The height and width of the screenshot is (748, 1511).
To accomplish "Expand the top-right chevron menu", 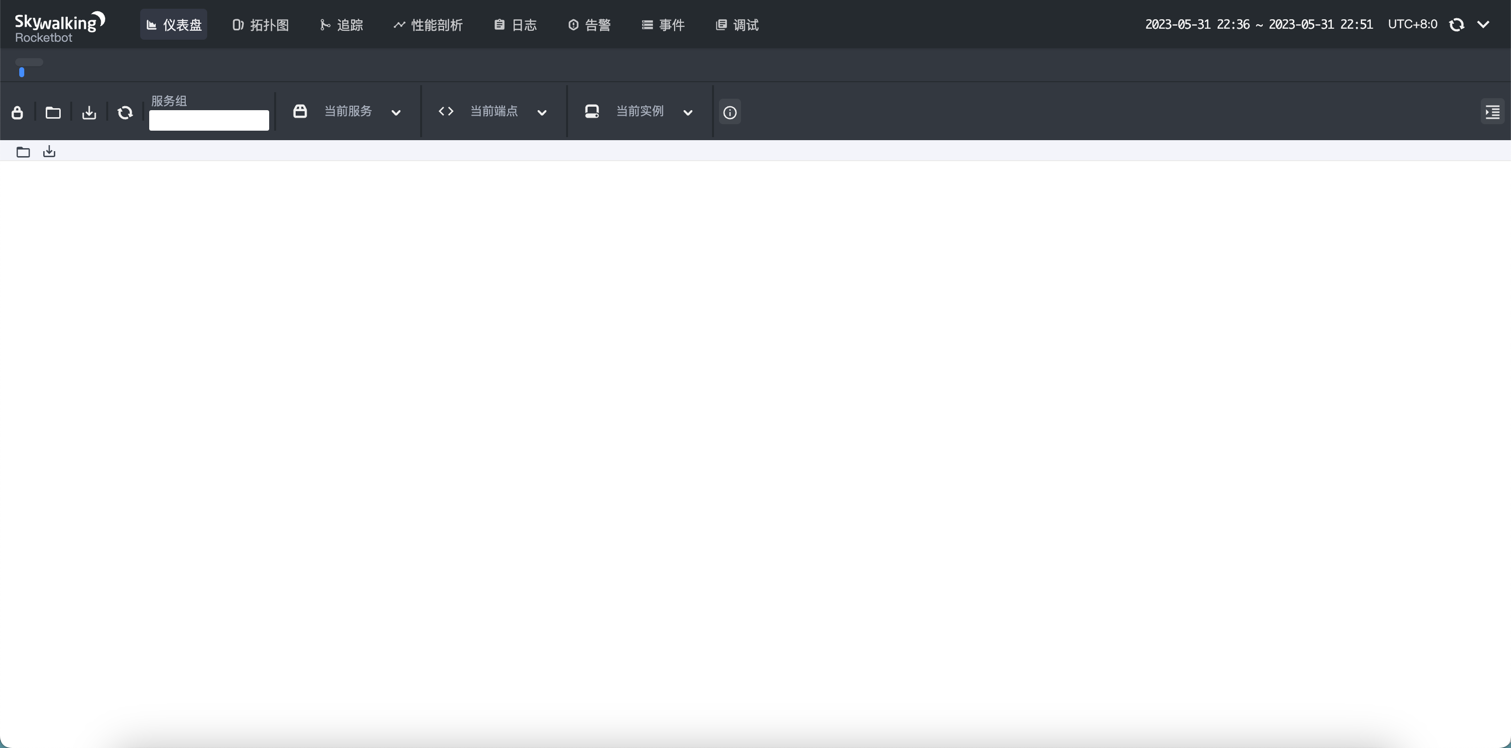I will coord(1483,25).
